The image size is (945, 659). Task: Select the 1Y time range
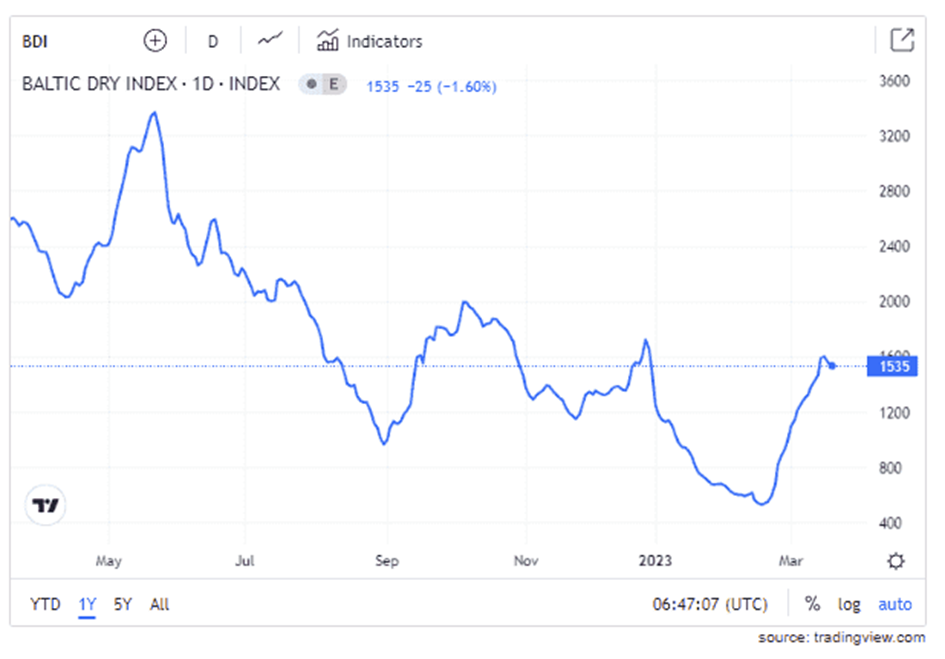pyautogui.click(x=87, y=604)
